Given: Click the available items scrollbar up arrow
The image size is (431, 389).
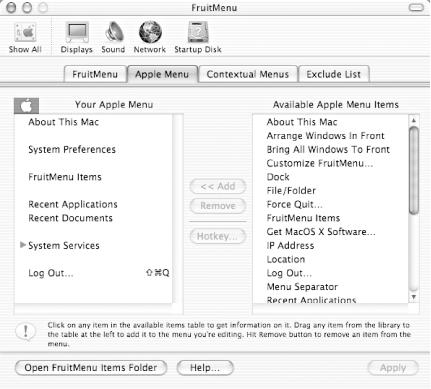Looking at the screenshot, I should (413, 120).
